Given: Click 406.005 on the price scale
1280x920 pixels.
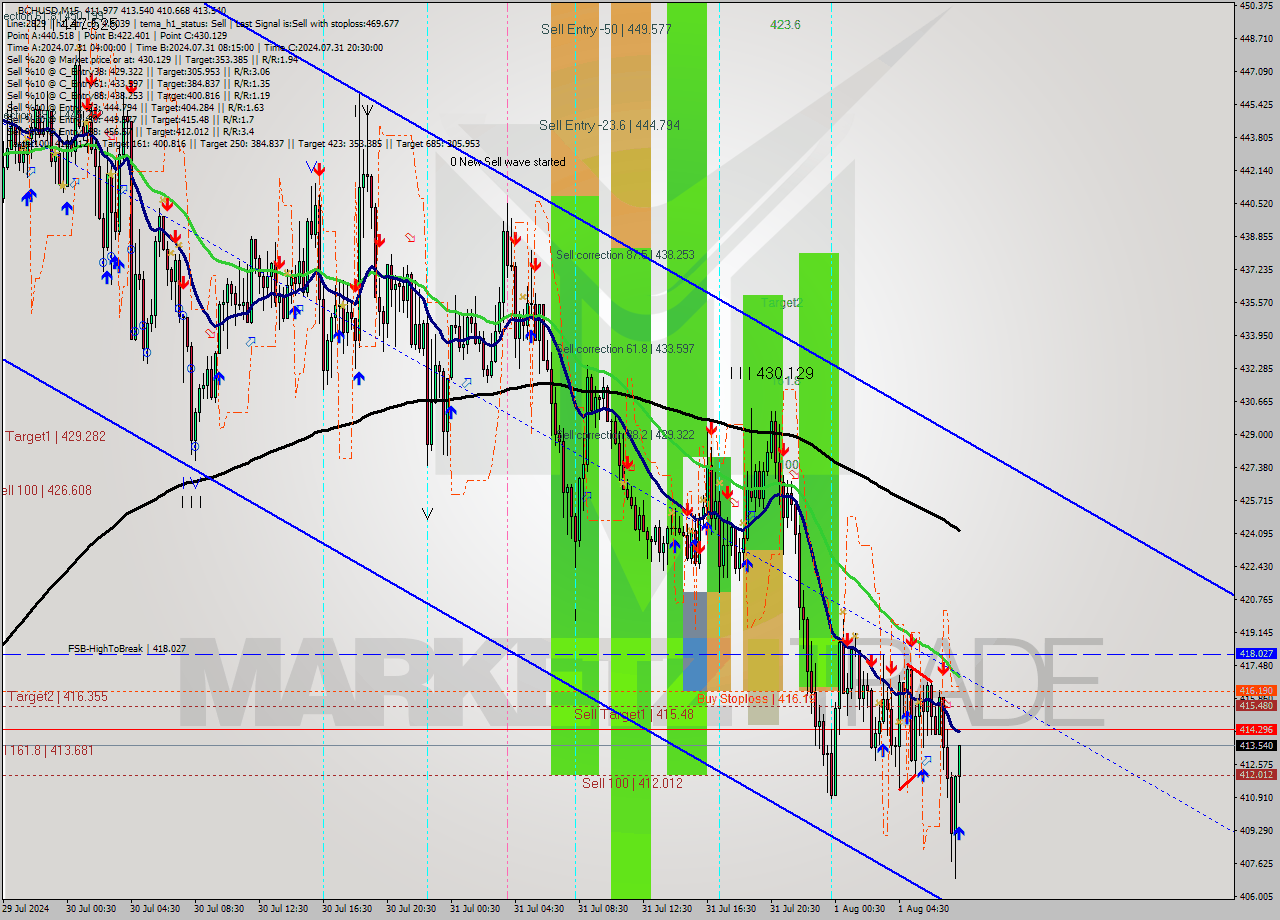Looking at the screenshot, I should coord(1256,896).
